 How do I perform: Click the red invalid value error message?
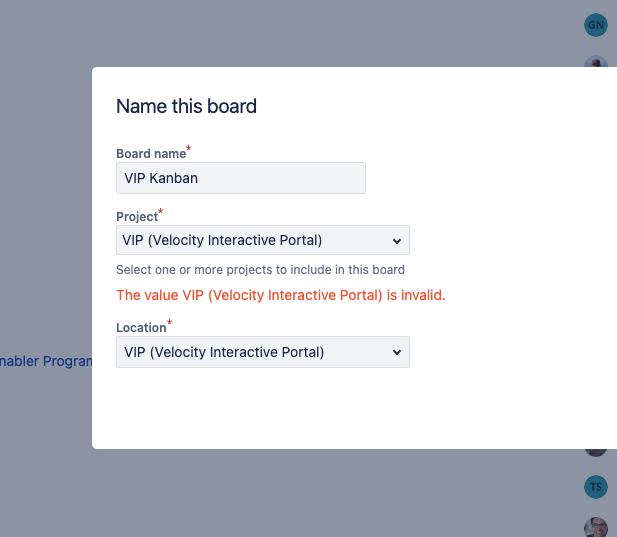pos(281,295)
